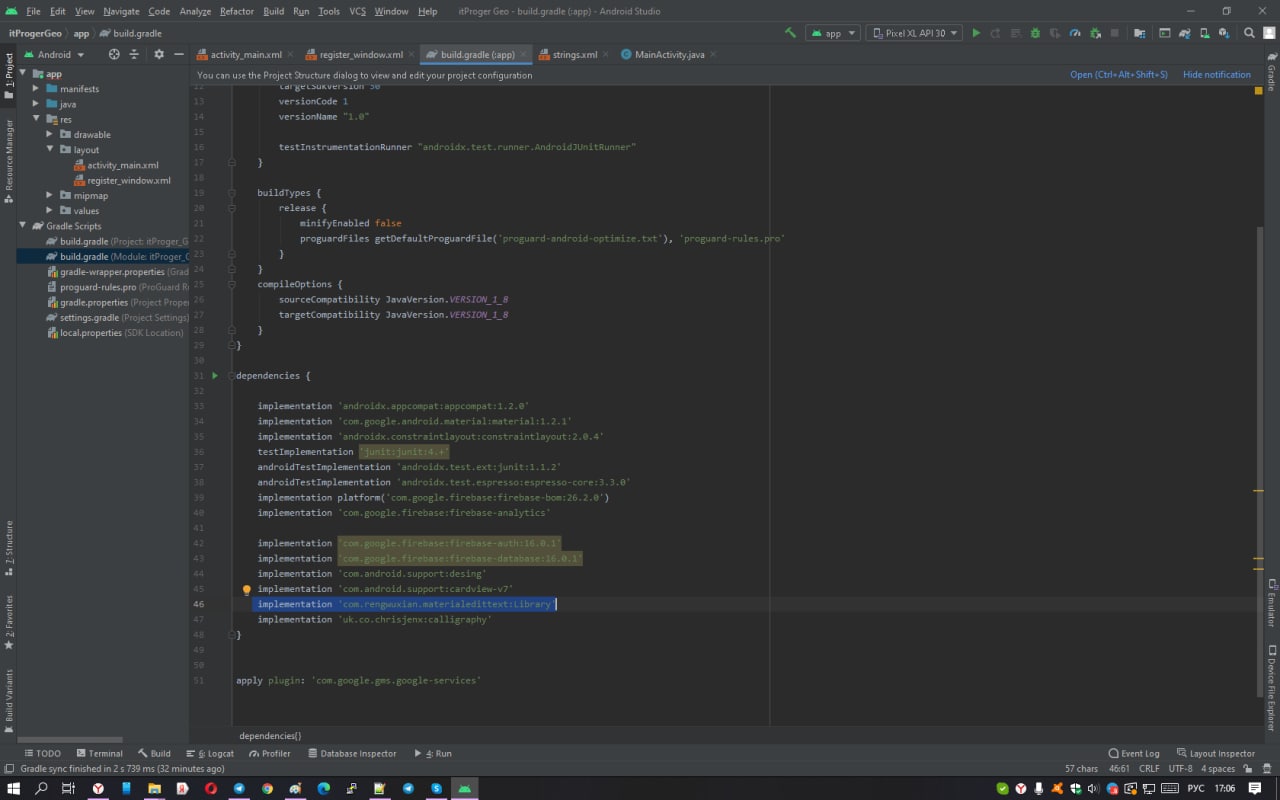Click the CRLF line separator indicator
This screenshot has width=1280, height=800.
1149,768
